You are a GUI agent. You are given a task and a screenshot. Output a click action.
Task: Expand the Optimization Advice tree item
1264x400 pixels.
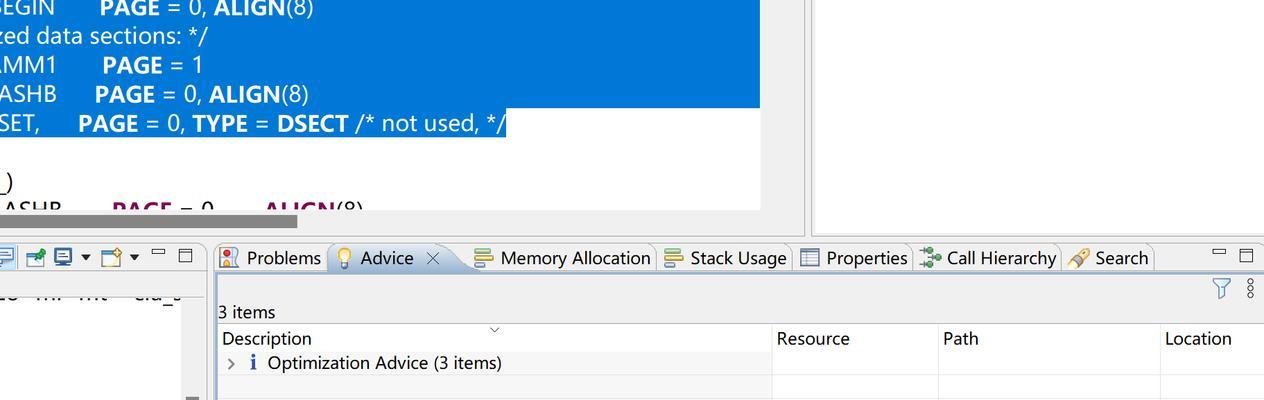click(x=231, y=364)
